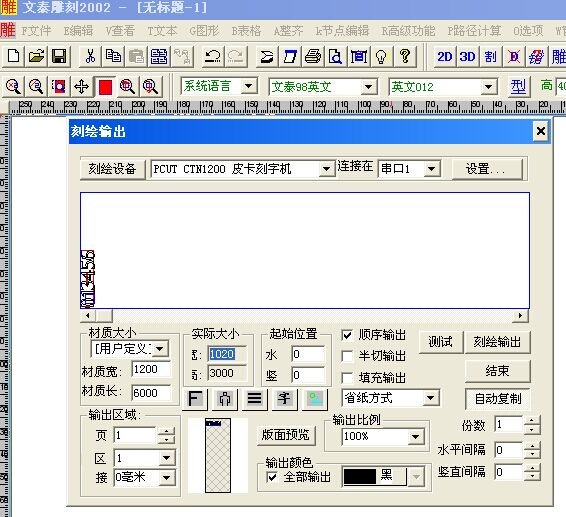Click the 刻绘输出 output button
566x517 pixels.
(x=497, y=342)
